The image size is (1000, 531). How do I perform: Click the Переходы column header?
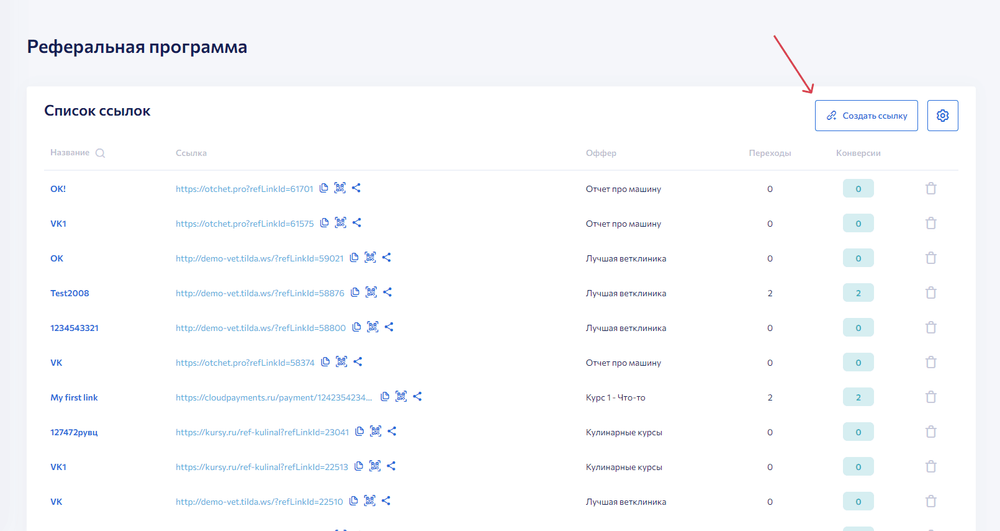point(769,154)
